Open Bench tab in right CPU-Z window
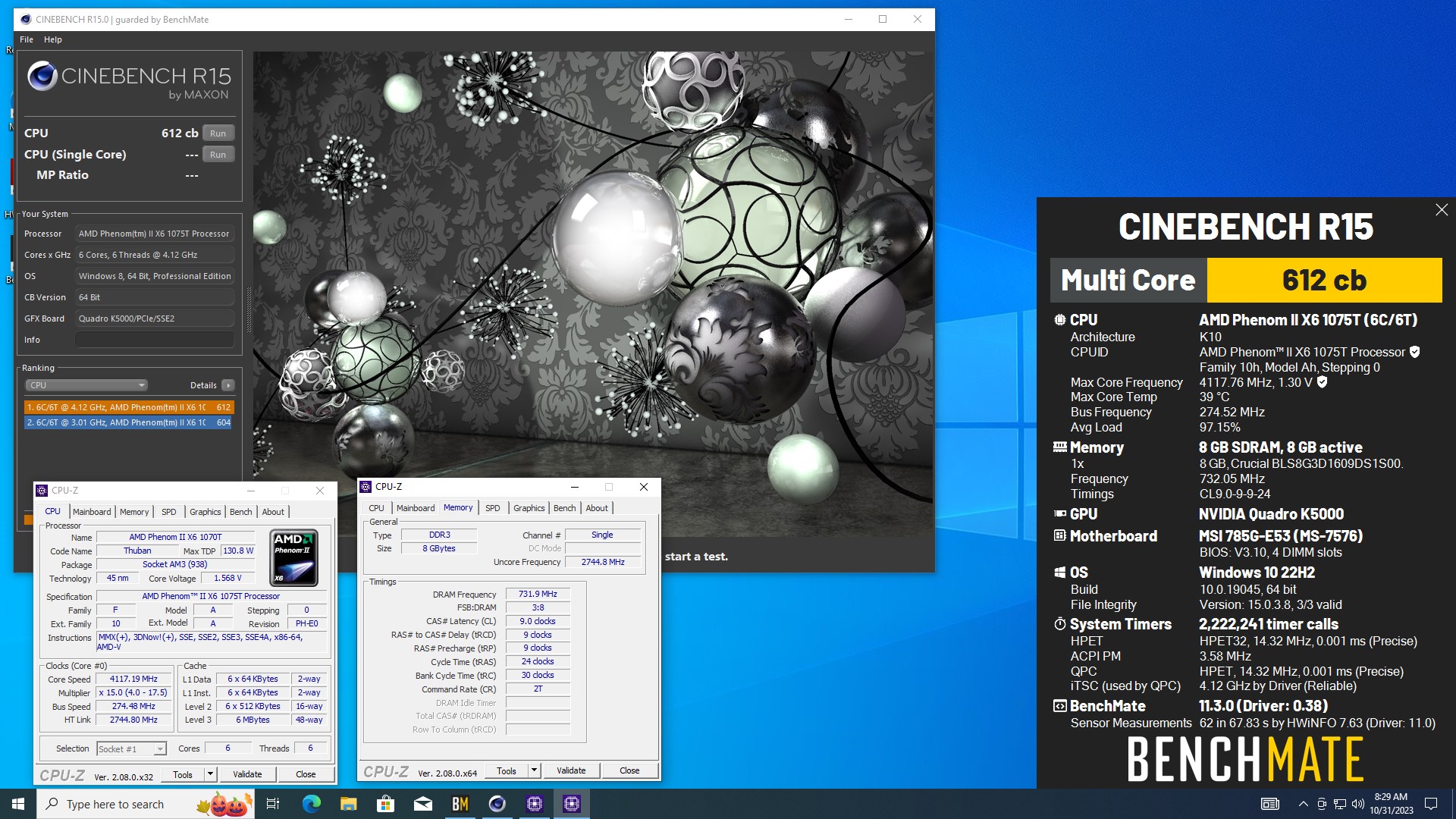This screenshot has height=819, width=1456. [565, 508]
